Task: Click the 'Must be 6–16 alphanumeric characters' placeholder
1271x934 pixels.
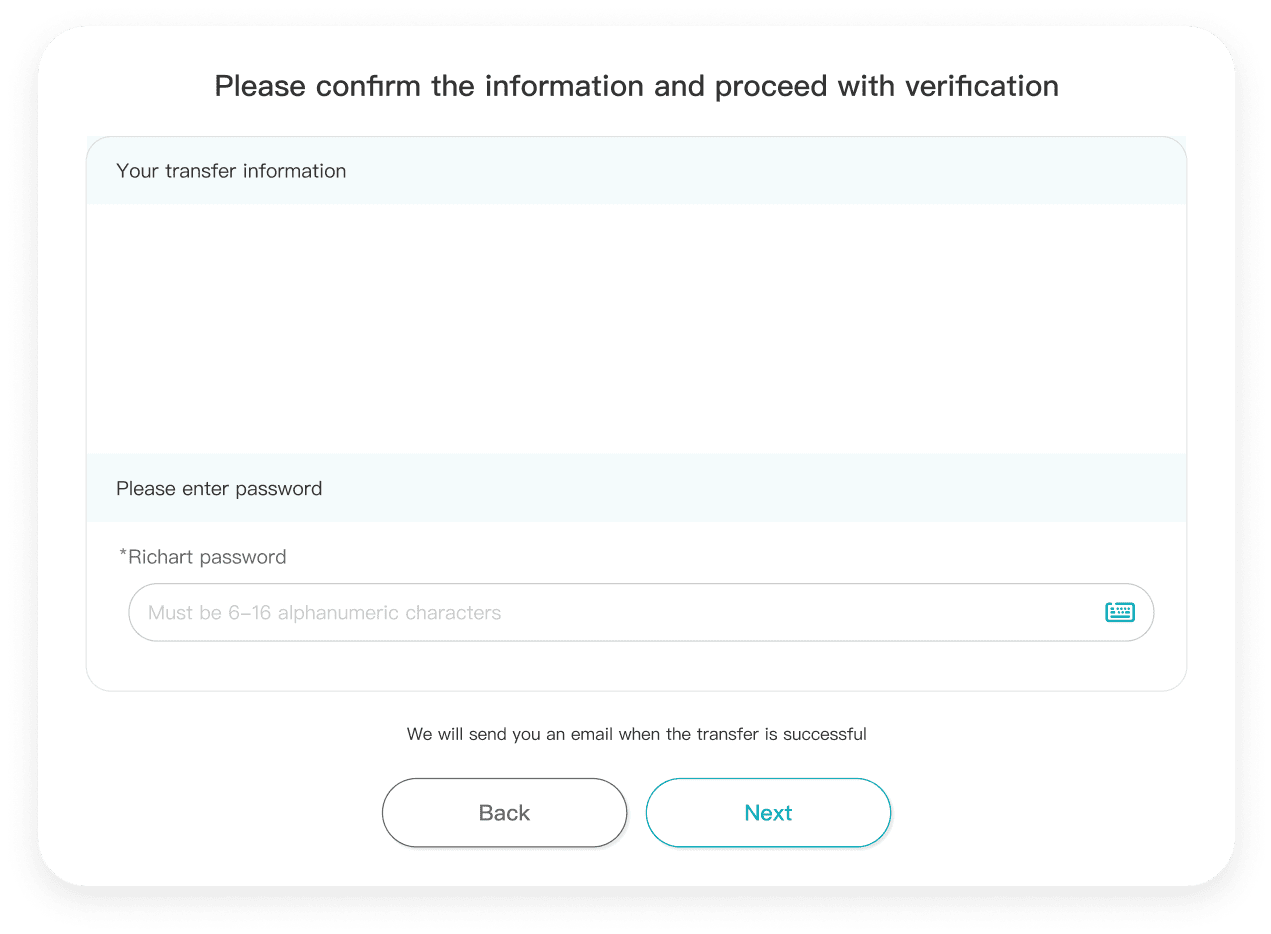Action: click(x=324, y=613)
